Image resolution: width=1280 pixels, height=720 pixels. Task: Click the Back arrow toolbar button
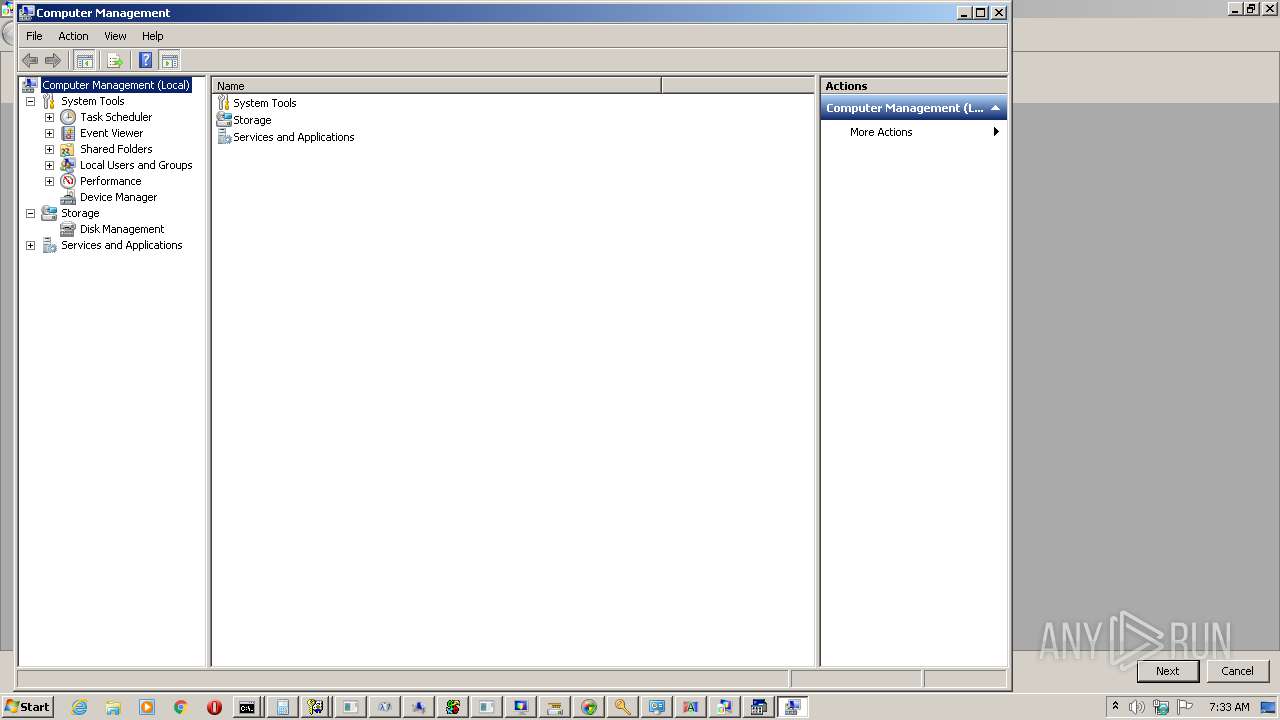coord(30,60)
